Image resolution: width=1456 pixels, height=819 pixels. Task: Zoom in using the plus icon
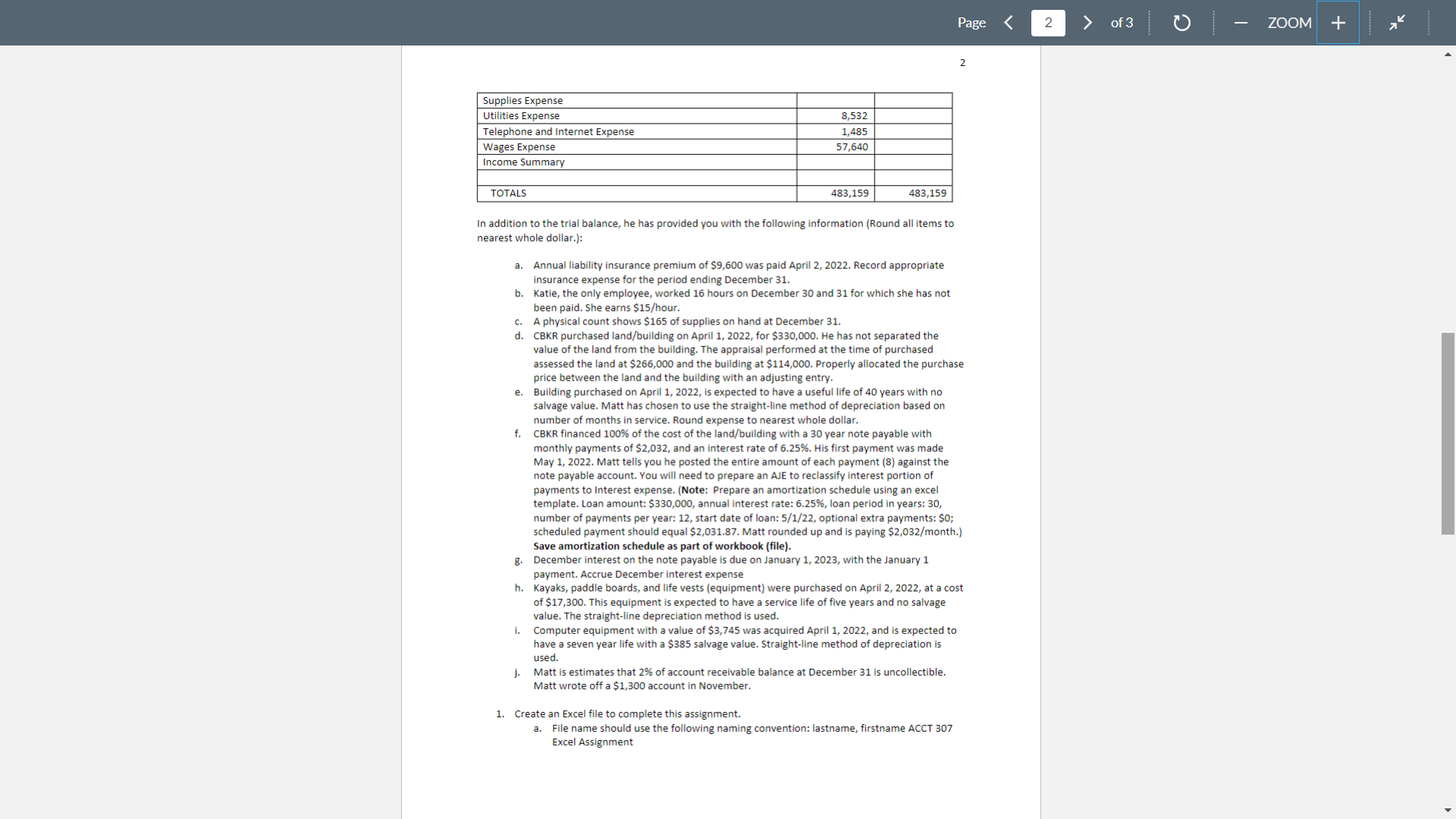point(1338,23)
